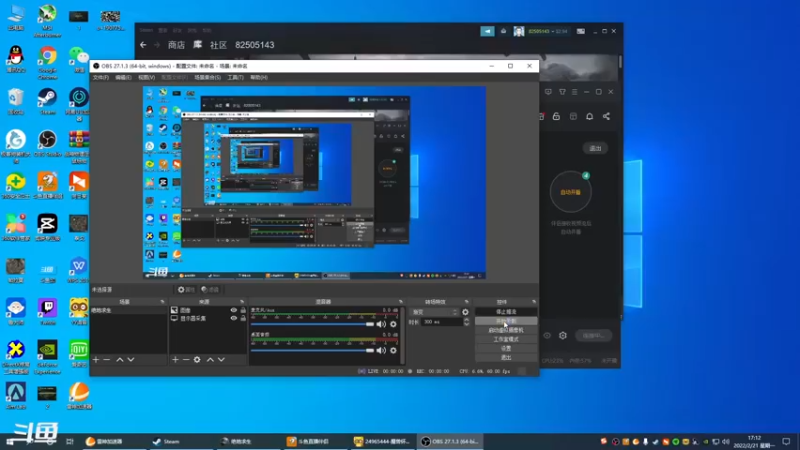
Task: Open the OBS Tools menu
Action: click(x=235, y=78)
